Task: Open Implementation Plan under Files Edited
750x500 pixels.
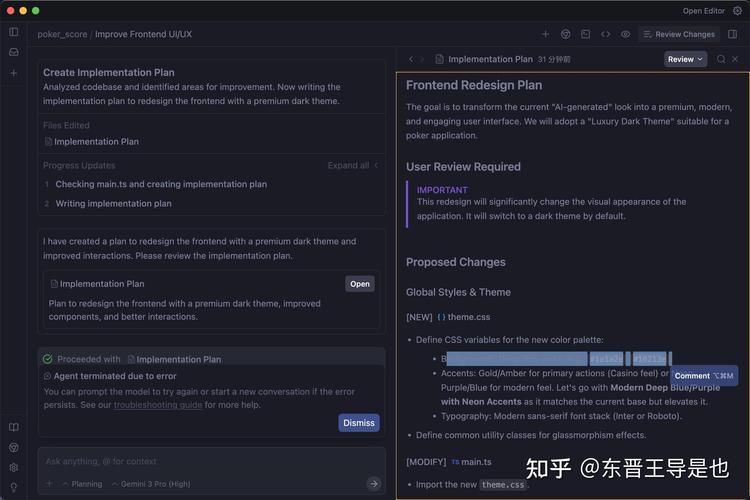Action: pyautogui.click(x=92, y=142)
